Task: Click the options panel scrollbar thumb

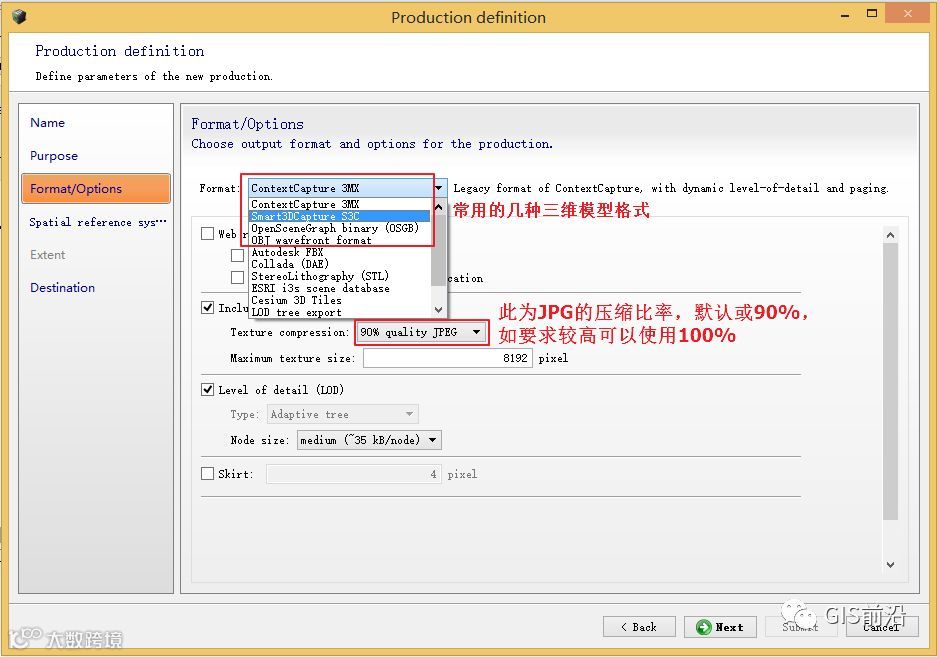Action: click(890, 381)
